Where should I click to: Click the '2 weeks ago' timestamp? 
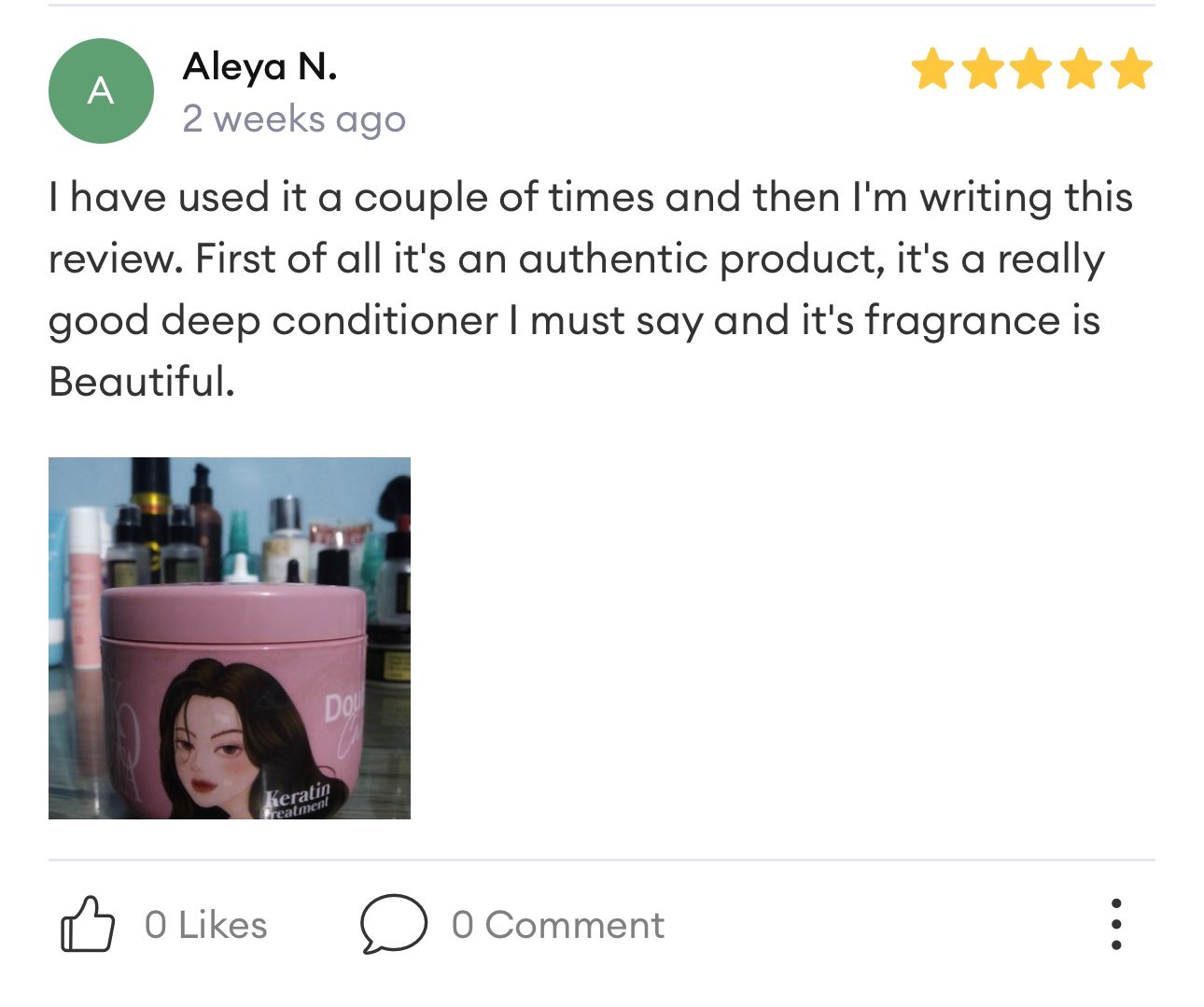pyautogui.click(x=294, y=119)
